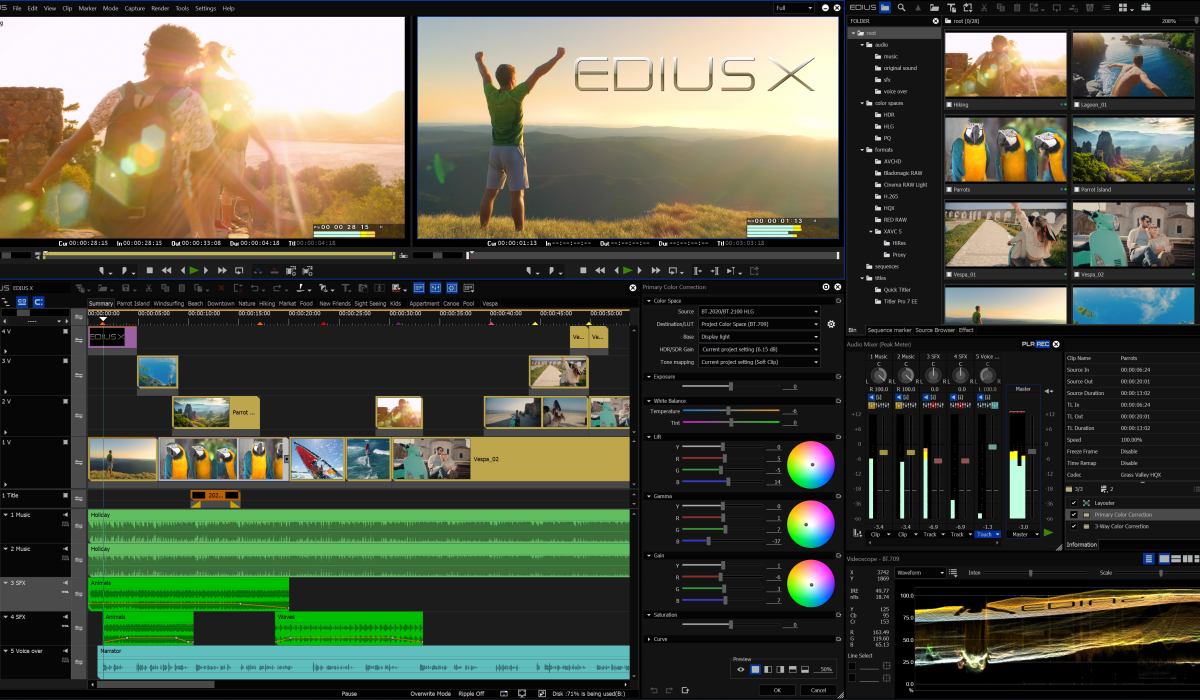
Task: Select the Parrots thumbnail in the bin
Action: 1005,150
